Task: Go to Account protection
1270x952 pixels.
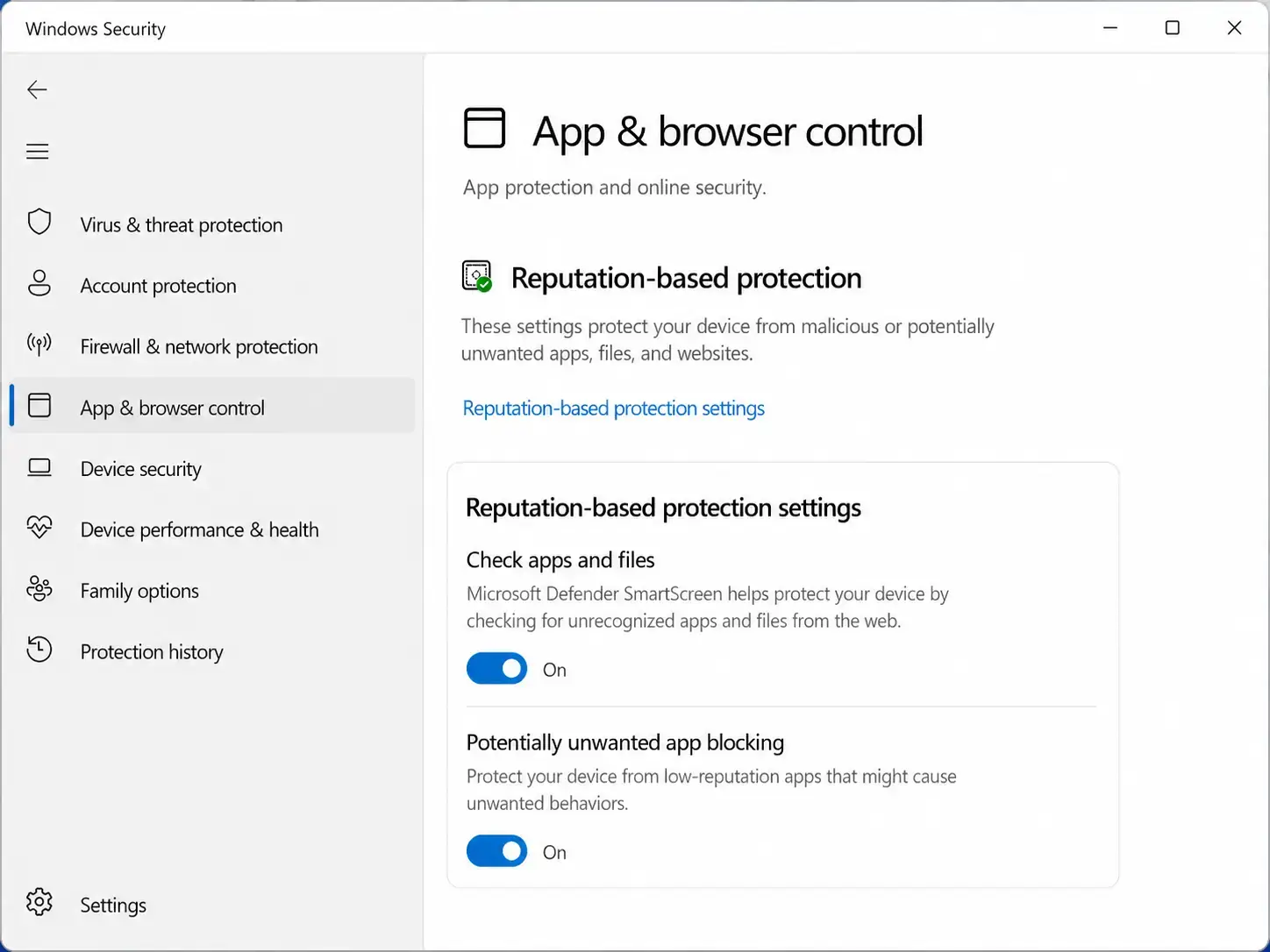Action: 158,286
